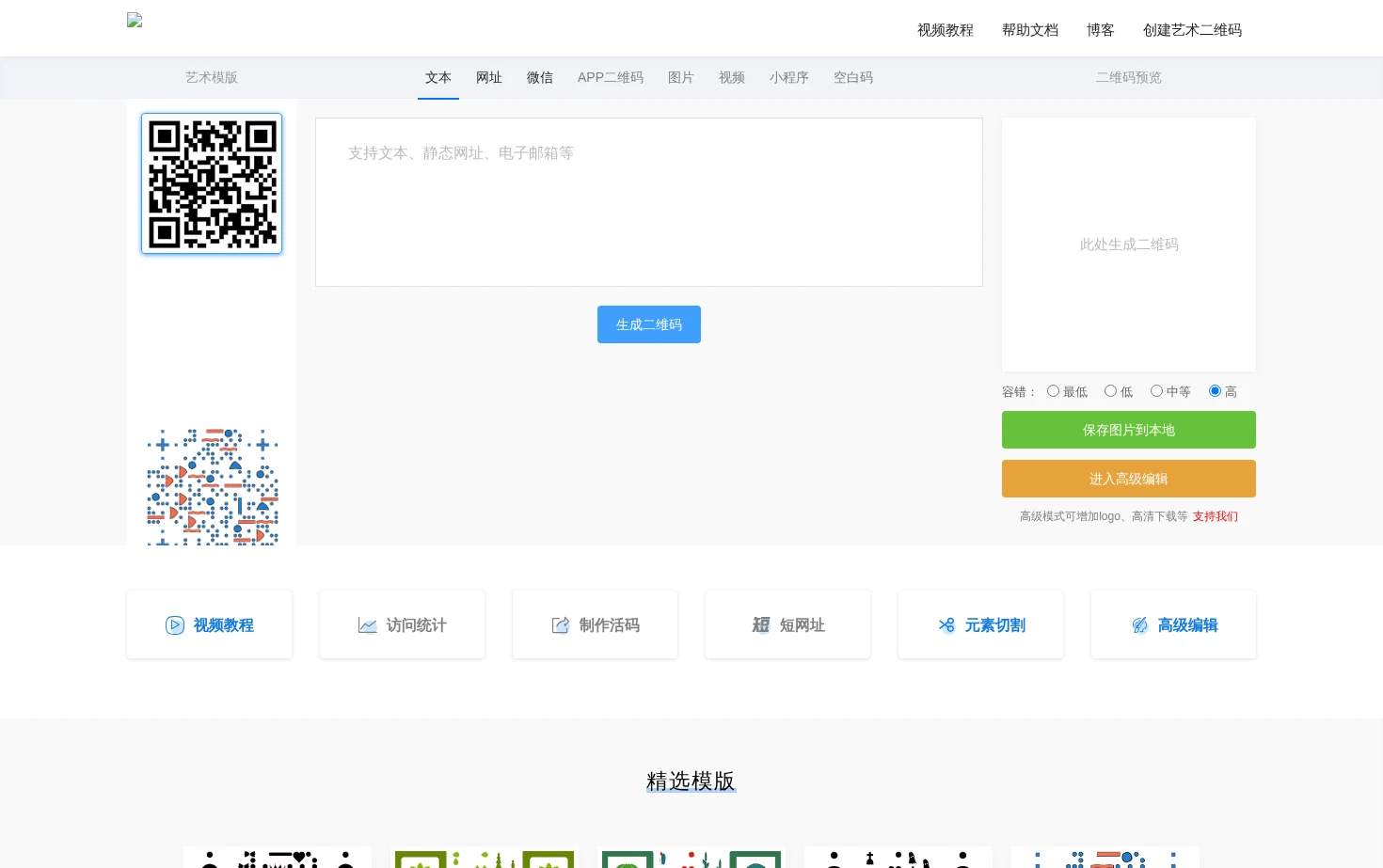Click the 精选模版 heading

point(691,781)
